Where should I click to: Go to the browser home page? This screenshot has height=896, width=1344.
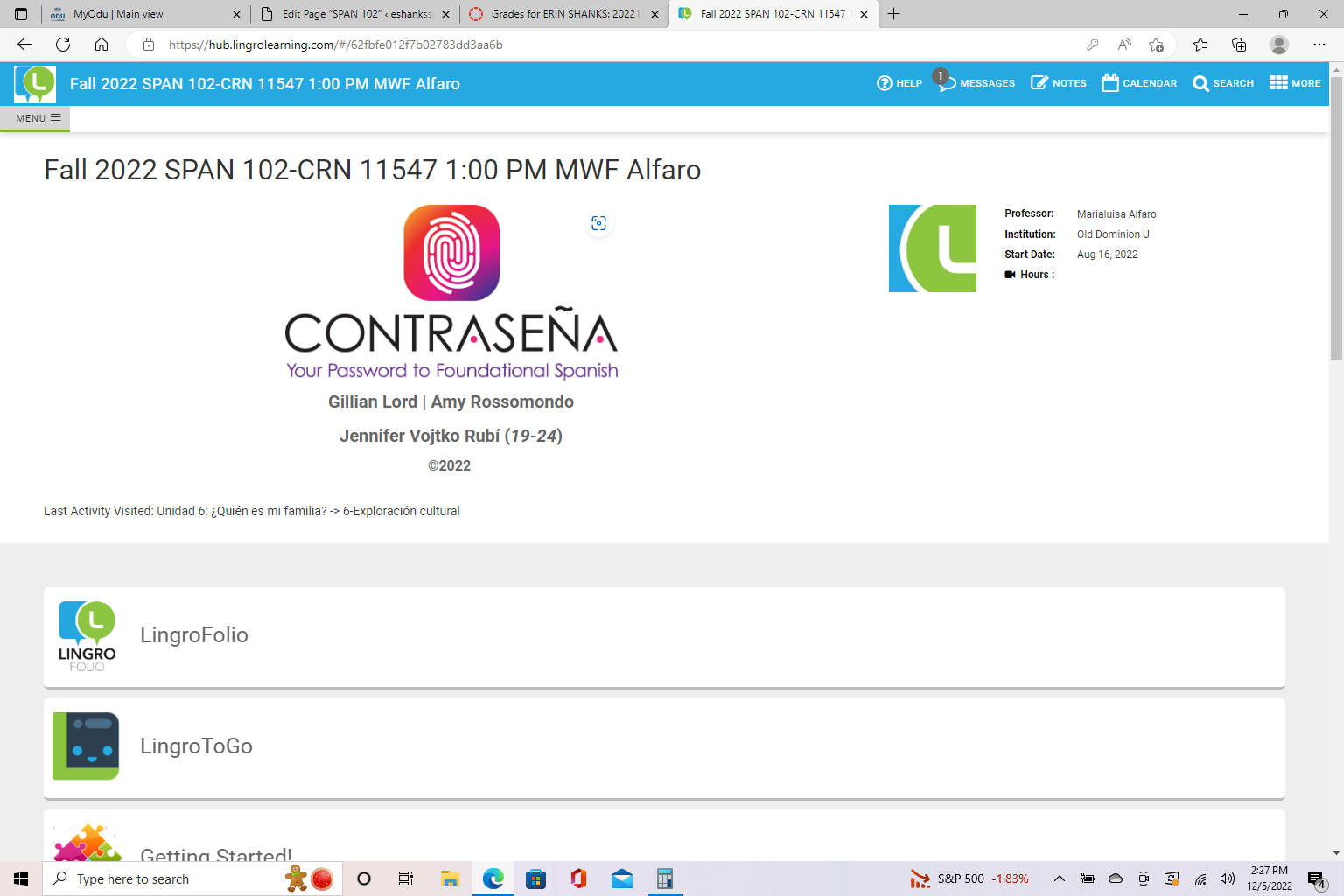[101, 45]
